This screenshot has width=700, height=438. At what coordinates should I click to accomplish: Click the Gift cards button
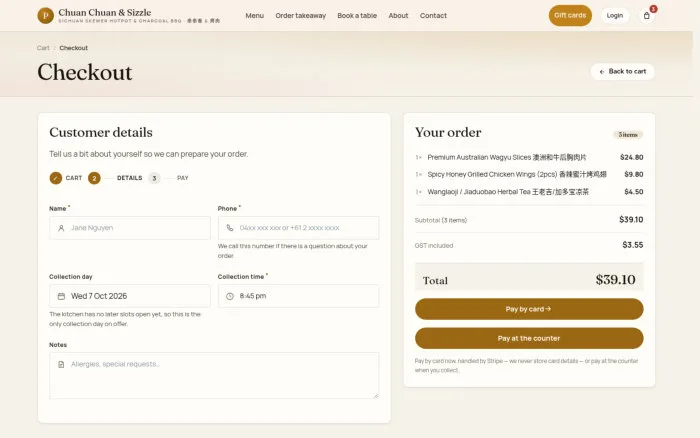point(570,16)
